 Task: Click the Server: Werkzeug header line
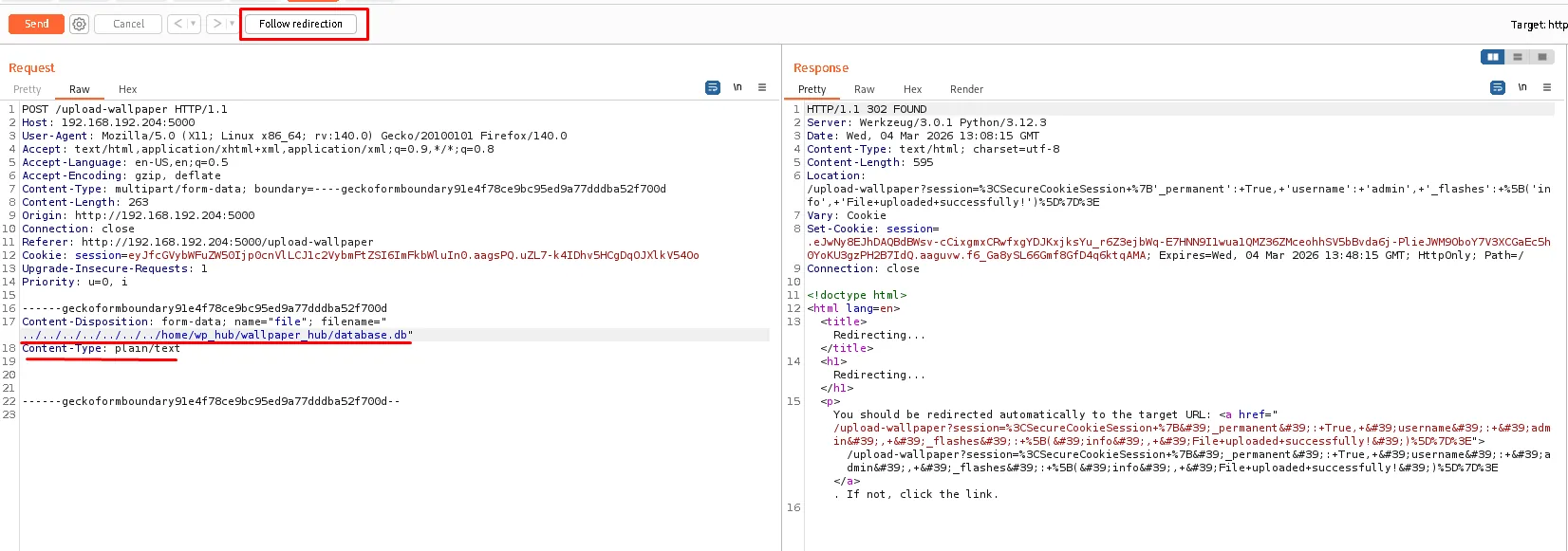926,122
